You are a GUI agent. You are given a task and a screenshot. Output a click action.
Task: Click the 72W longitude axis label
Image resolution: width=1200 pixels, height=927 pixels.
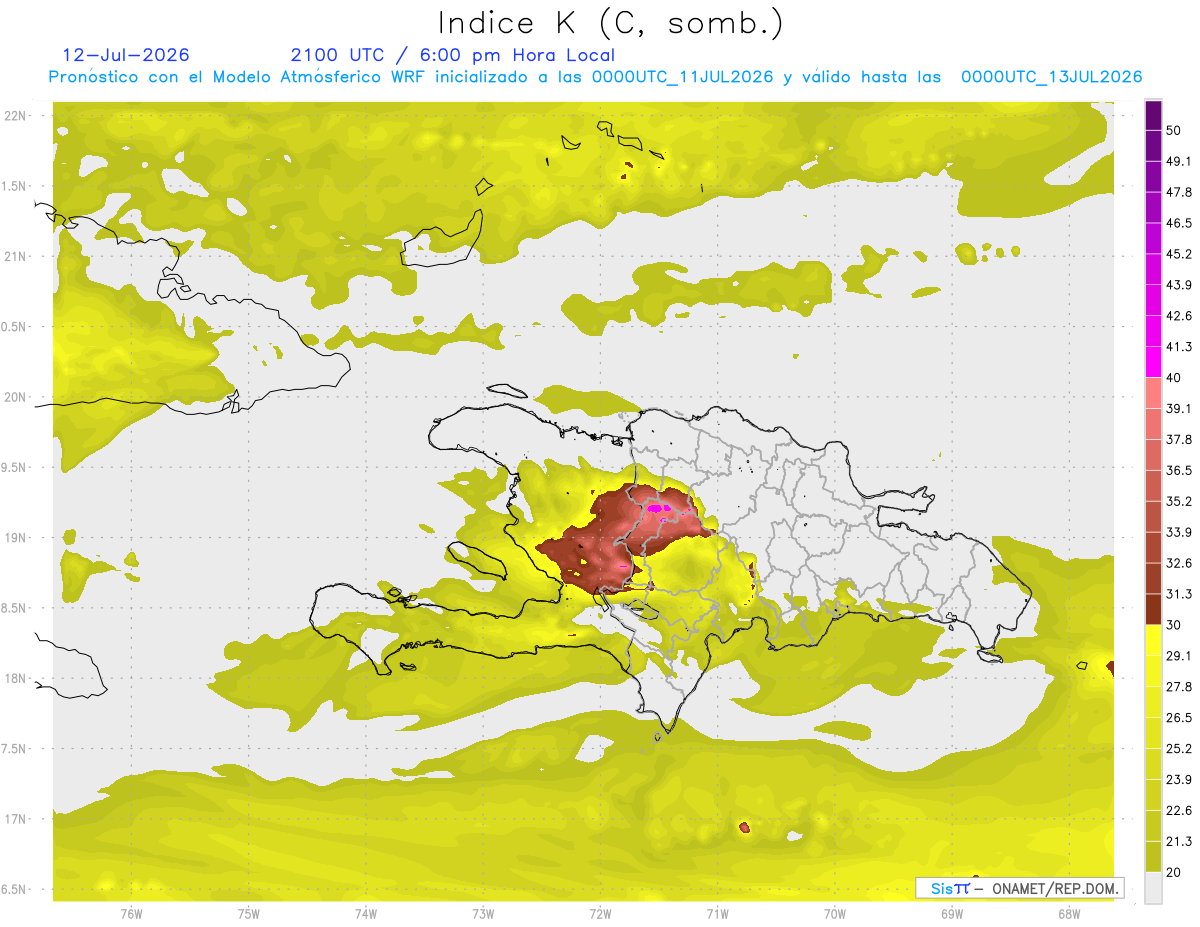(600, 913)
